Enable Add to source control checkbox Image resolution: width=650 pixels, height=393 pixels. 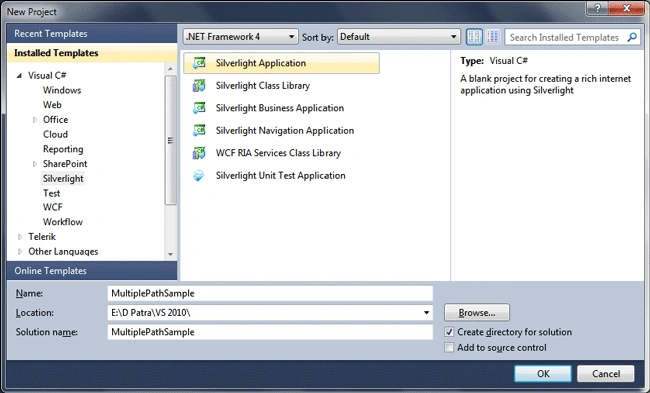(449, 347)
